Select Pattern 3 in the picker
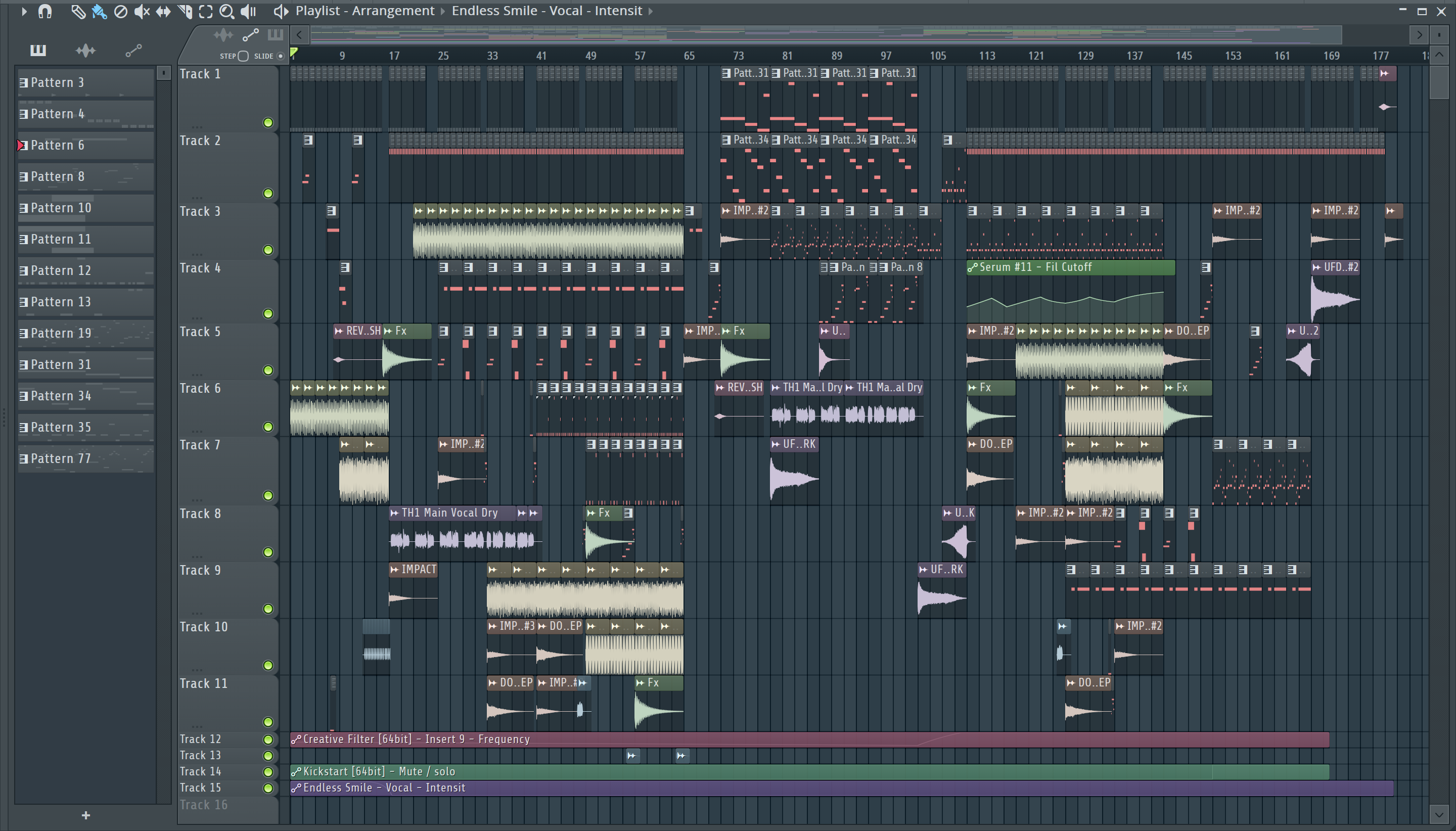1456x831 pixels. tap(85, 83)
